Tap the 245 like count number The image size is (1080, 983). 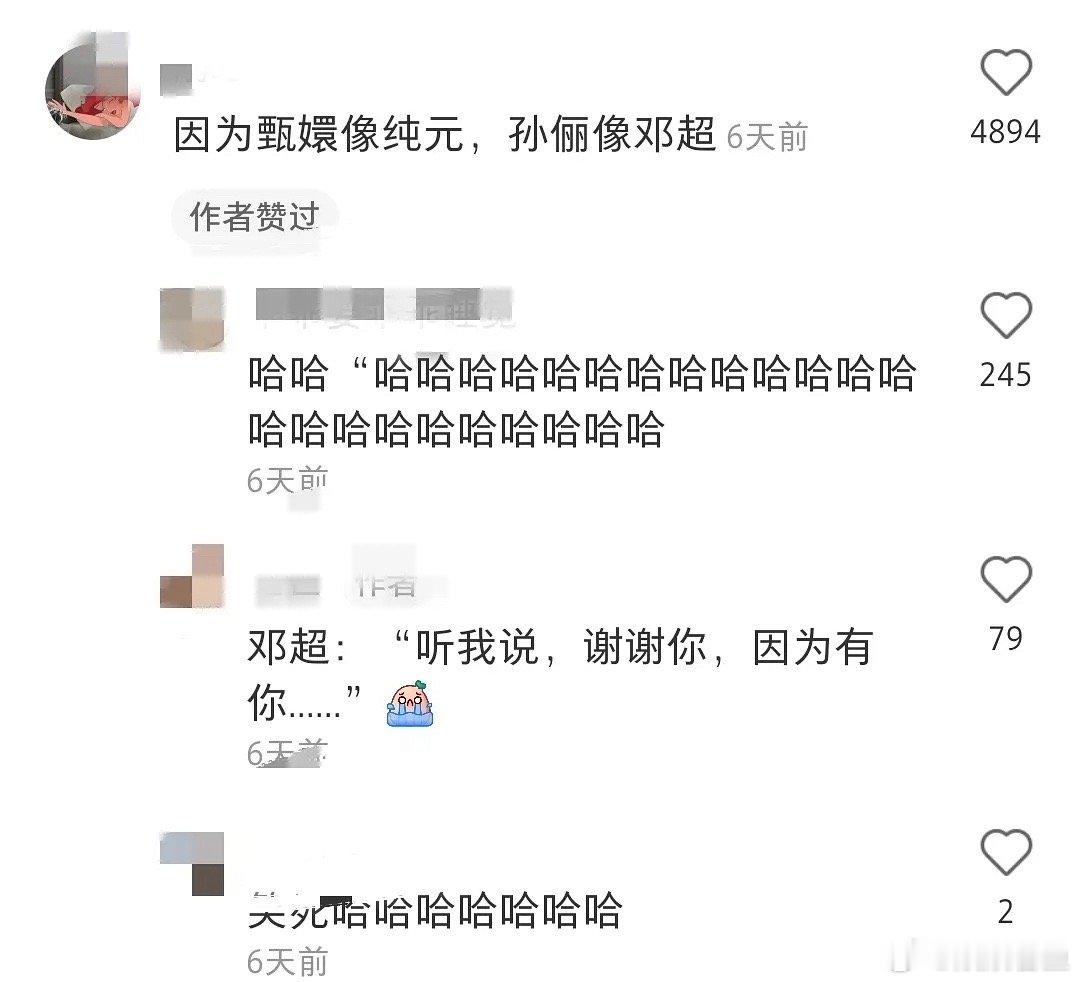point(1006,375)
